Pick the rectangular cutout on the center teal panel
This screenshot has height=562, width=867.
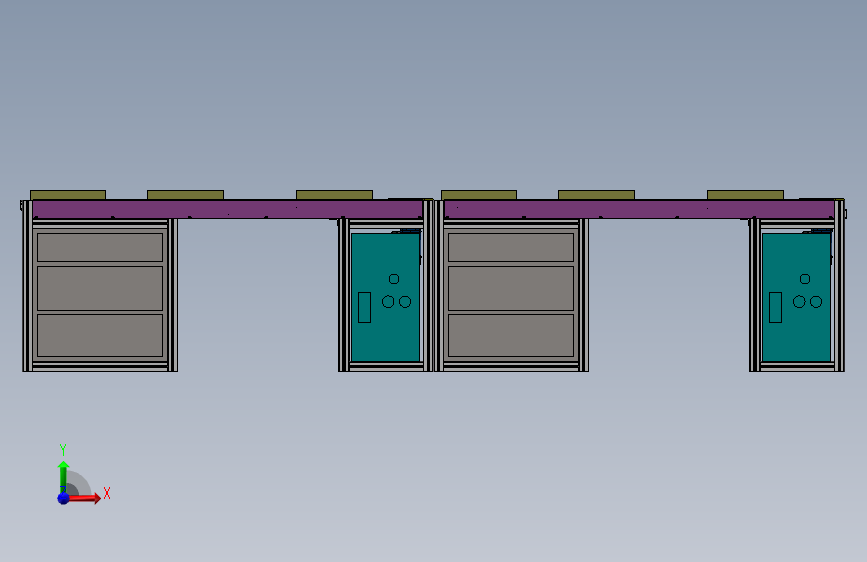(x=364, y=308)
